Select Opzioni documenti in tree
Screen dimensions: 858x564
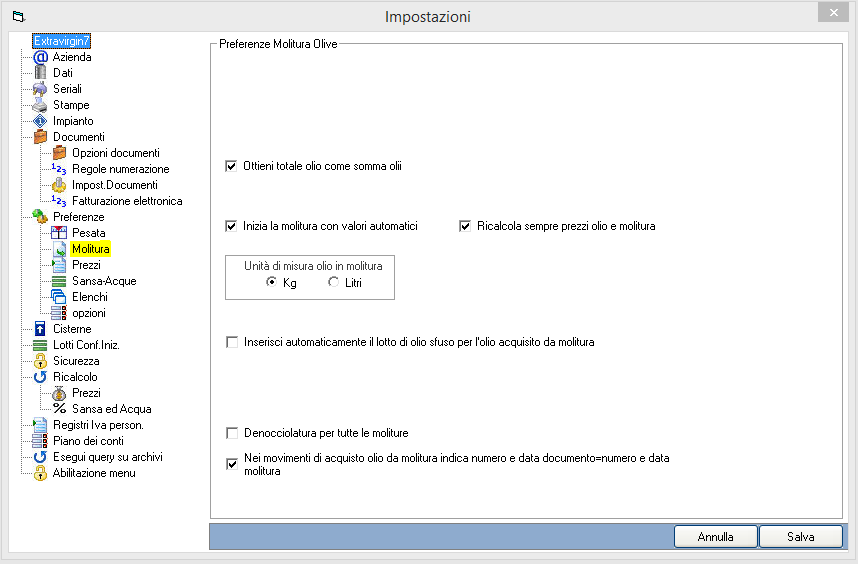[116, 153]
